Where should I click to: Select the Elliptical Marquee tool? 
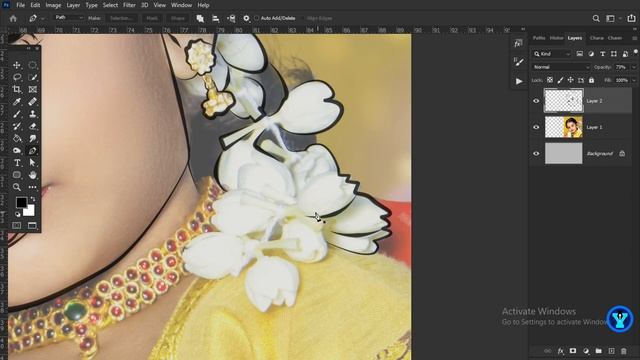coord(33,65)
